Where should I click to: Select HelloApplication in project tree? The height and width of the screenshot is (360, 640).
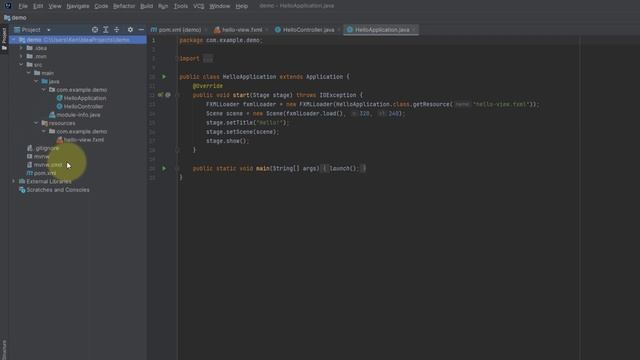coord(85,98)
